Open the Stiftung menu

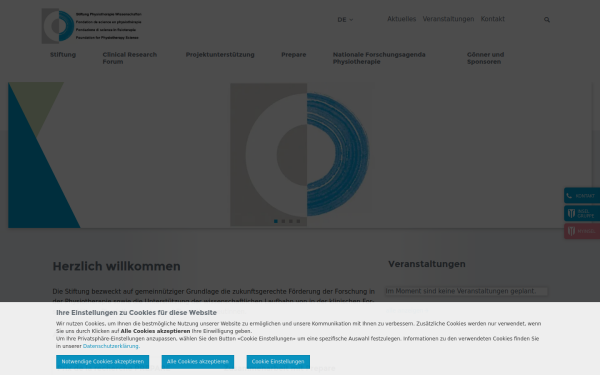click(63, 55)
